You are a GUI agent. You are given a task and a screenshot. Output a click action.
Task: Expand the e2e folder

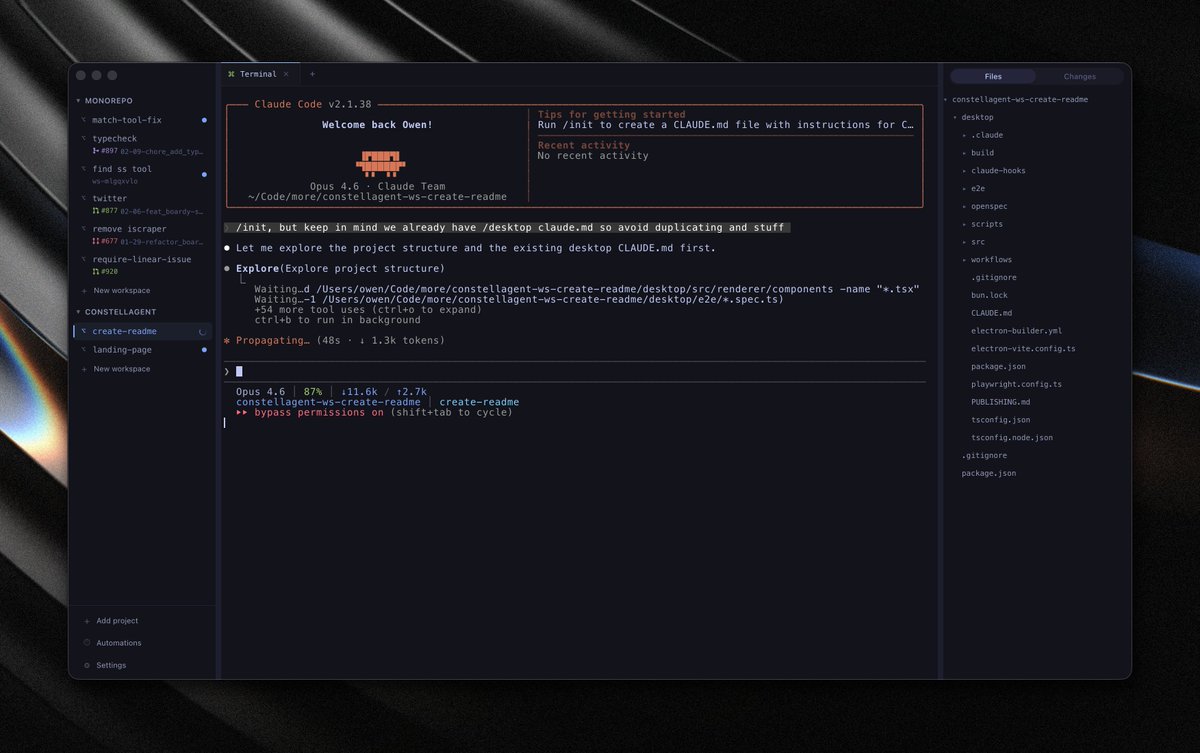[965, 188]
